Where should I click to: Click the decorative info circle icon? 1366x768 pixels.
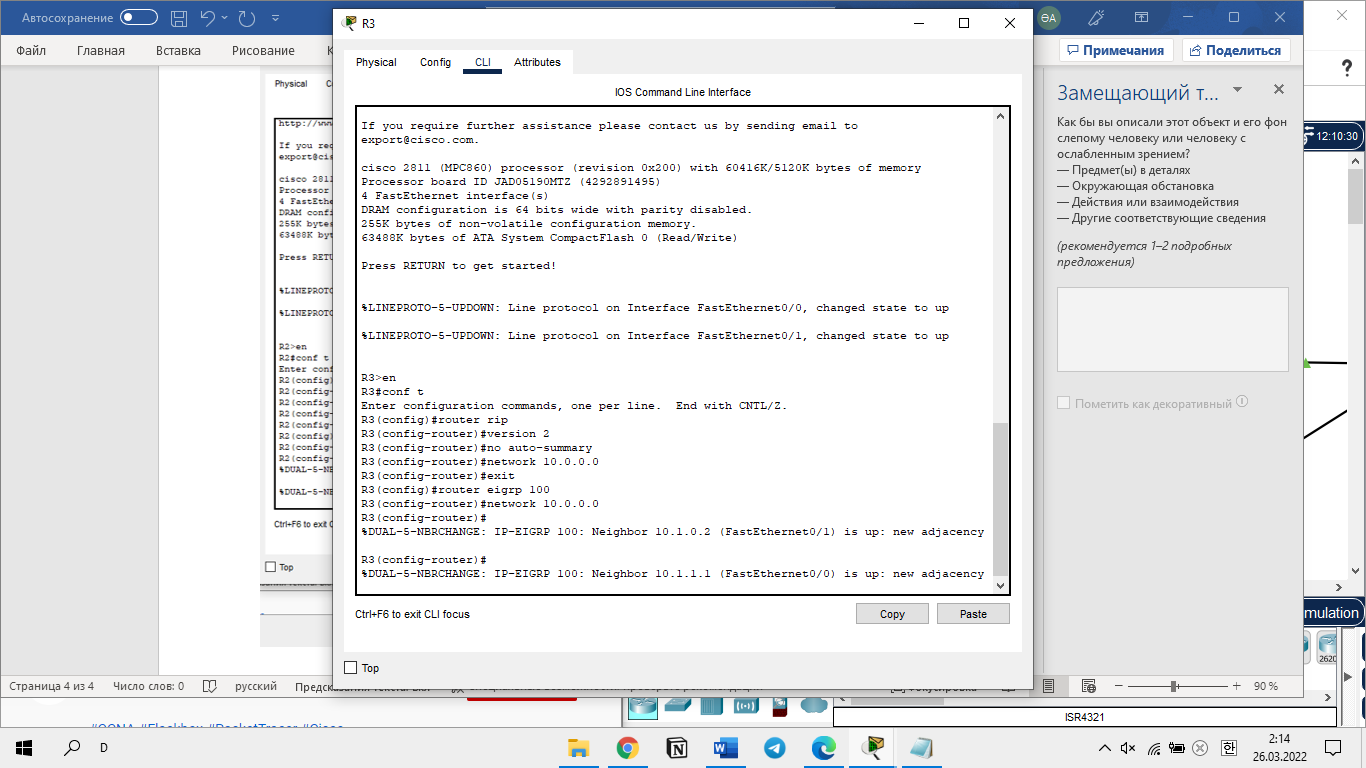click(1242, 402)
